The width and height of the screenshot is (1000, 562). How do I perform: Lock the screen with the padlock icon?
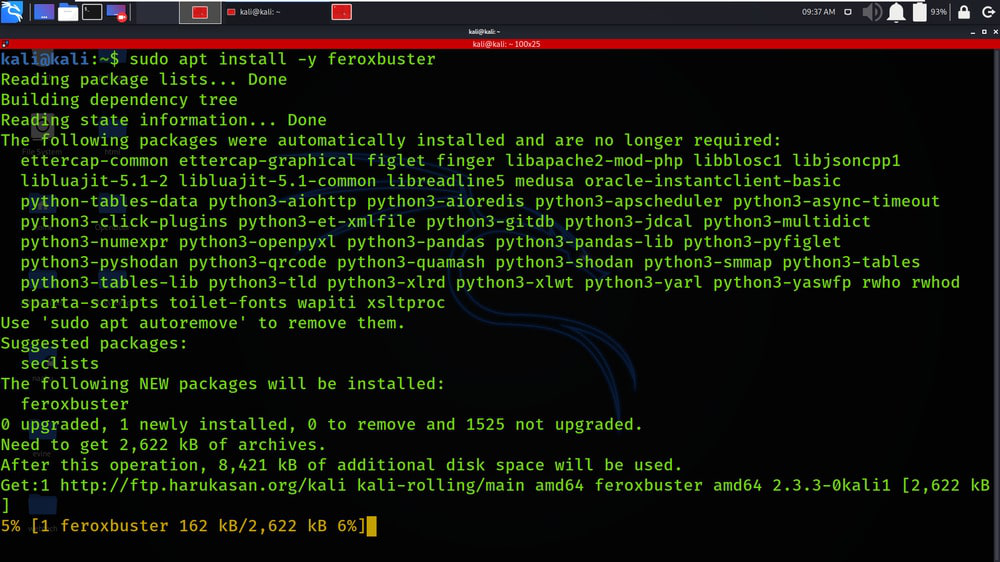(x=964, y=11)
